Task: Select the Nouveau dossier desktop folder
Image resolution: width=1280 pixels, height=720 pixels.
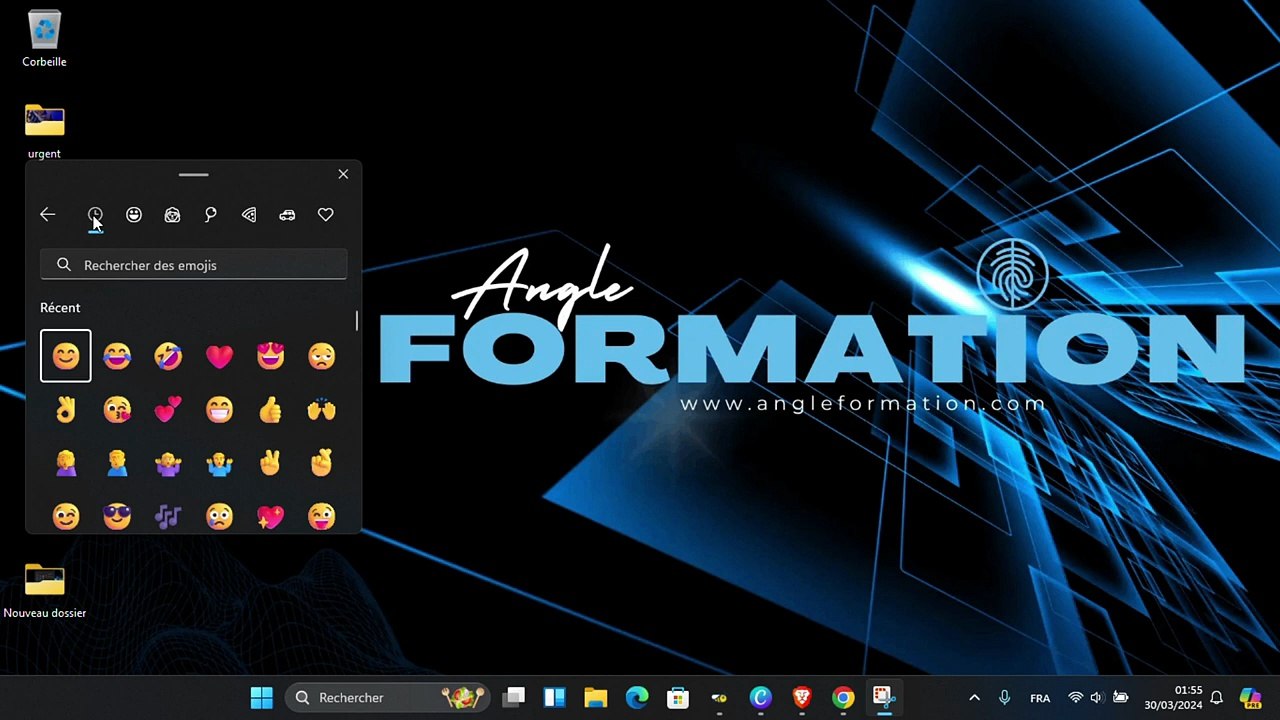Action: coord(45,590)
